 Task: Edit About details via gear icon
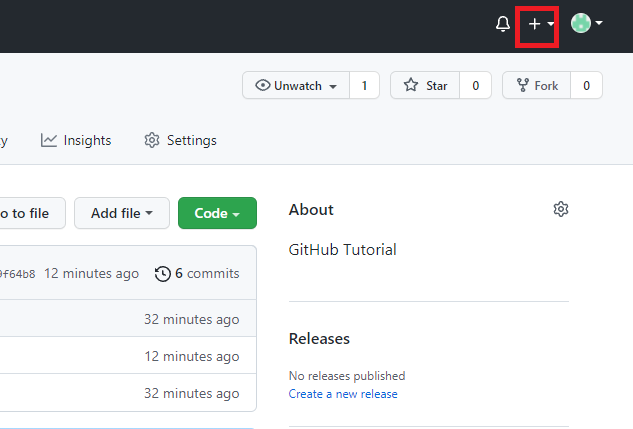561,209
